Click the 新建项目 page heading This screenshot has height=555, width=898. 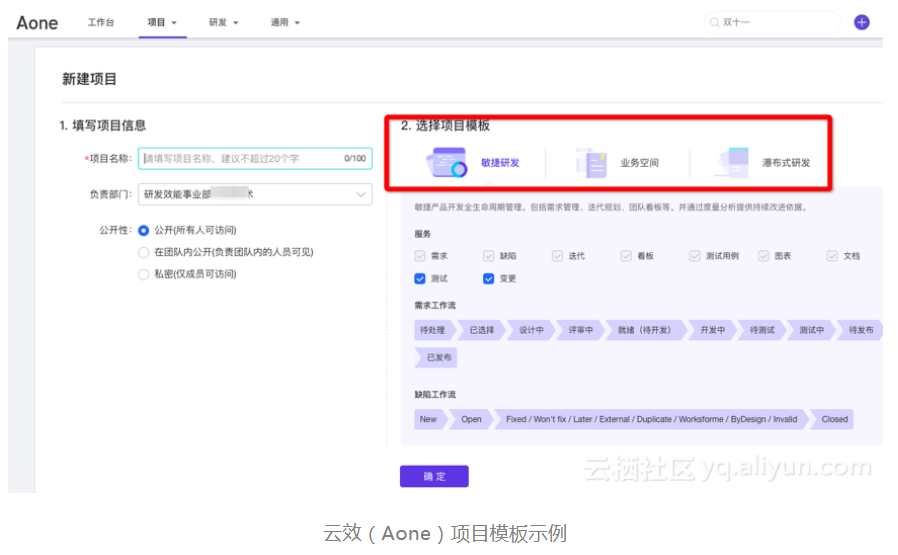tap(89, 79)
